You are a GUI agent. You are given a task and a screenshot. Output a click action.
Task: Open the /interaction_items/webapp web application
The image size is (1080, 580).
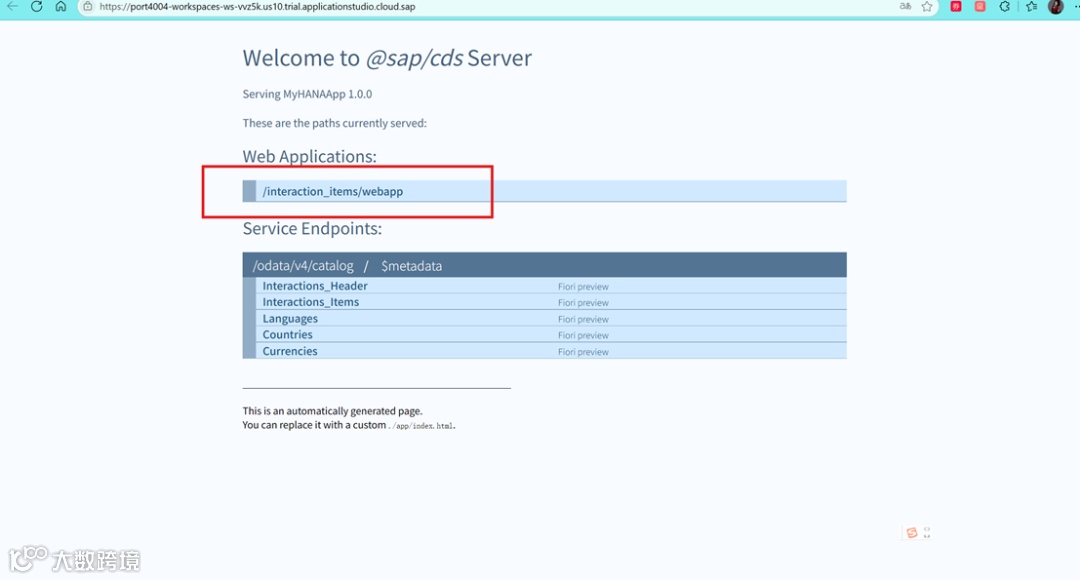point(332,191)
